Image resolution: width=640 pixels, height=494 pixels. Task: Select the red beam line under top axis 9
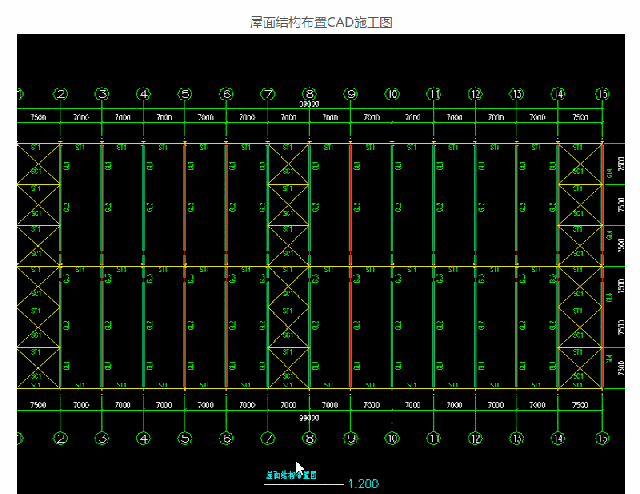[x=351, y=200]
